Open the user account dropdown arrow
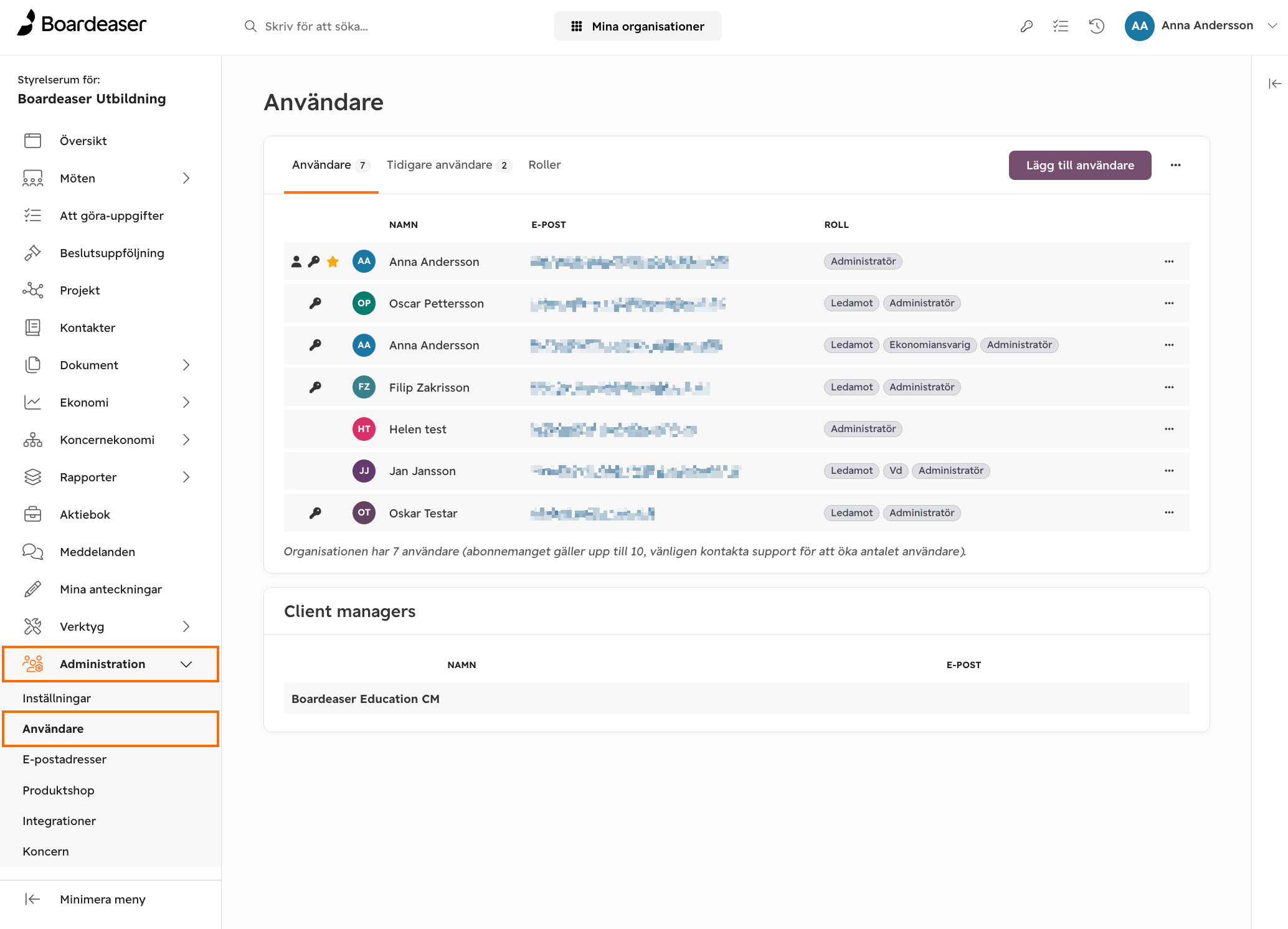This screenshot has height=929, width=1288. [x=1272, y=26]
